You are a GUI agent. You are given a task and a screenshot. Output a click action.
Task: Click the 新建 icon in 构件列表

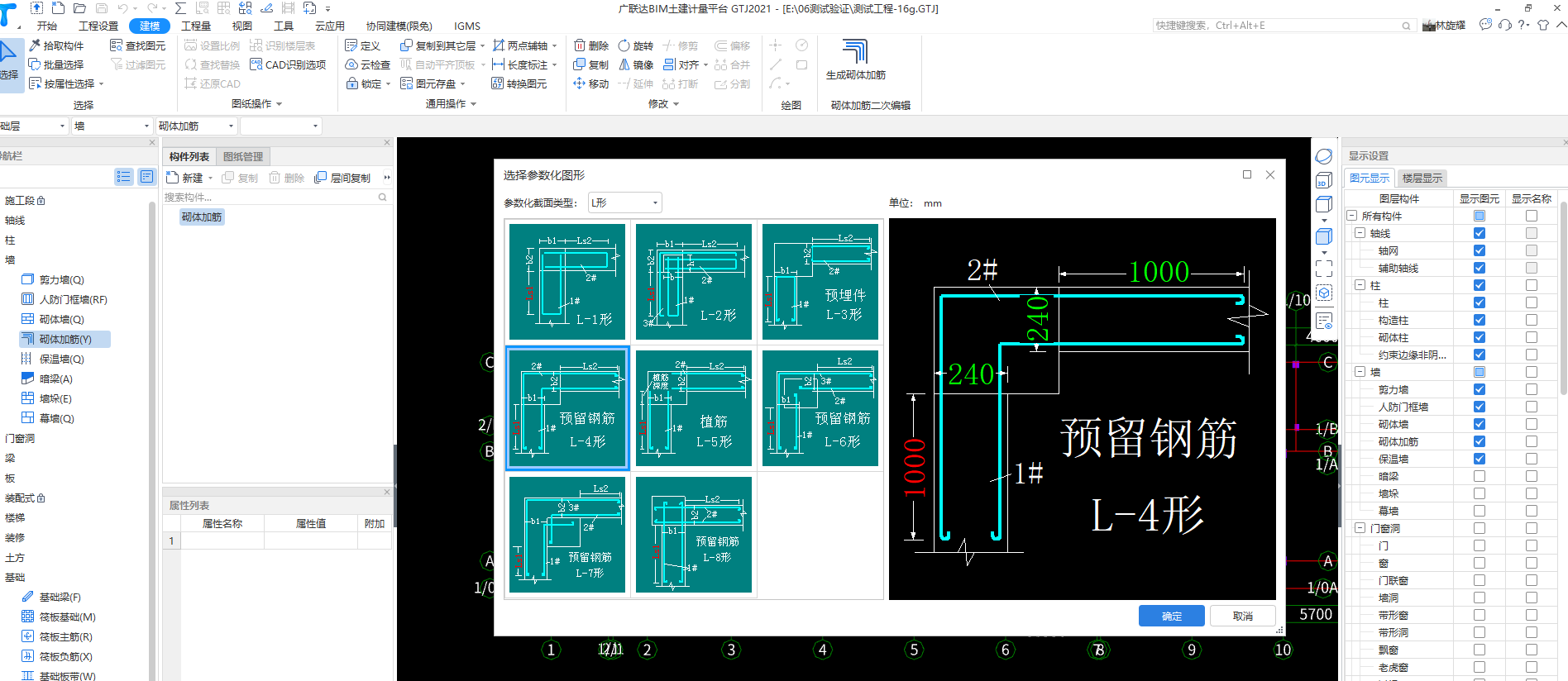(173, 178)
